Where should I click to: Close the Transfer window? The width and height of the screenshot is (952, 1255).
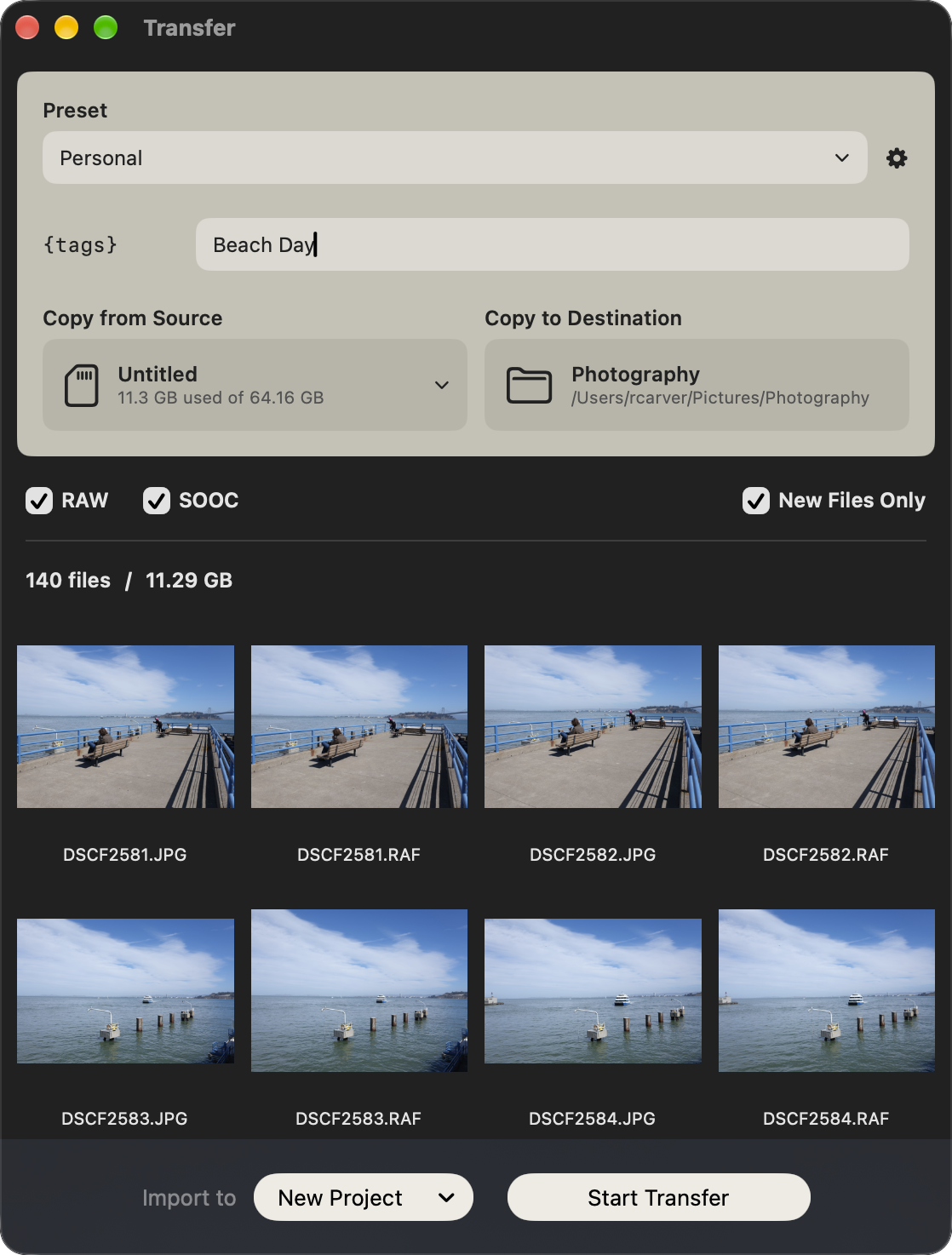click(x=27, y=28)
